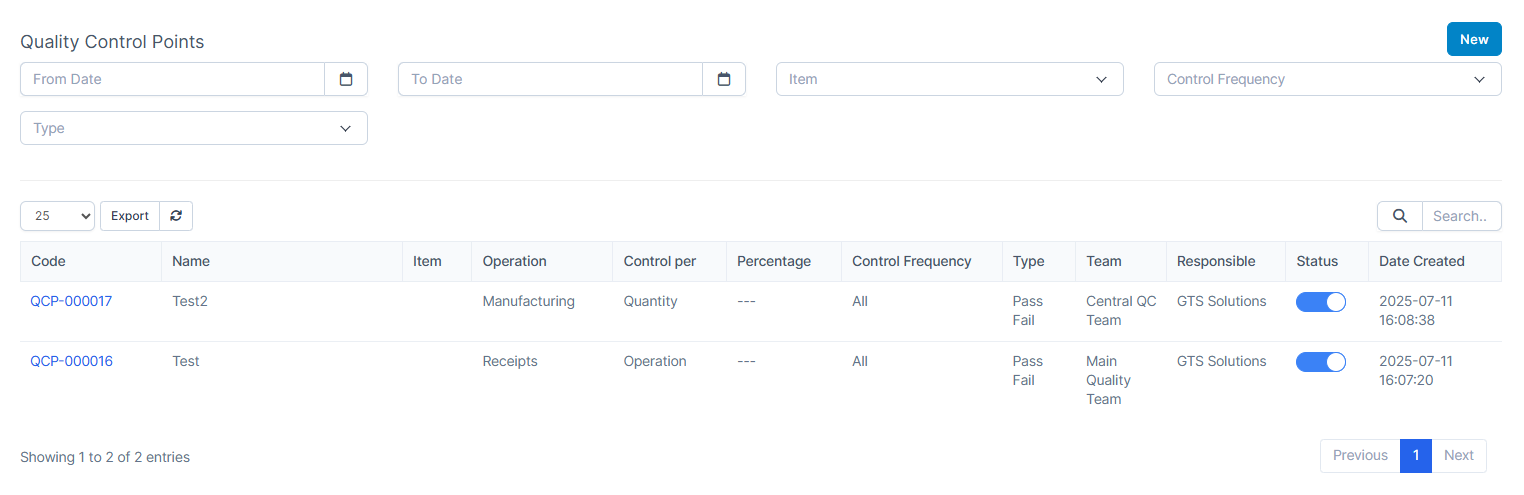Sort by the Code column header
The height and width of the screenshot is (495, 1524).
coord(48,261)
